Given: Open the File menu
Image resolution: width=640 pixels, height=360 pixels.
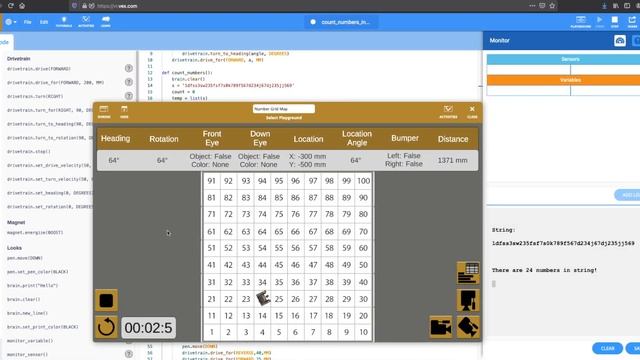Looking at the screenshot, I should pyautogui.click(x=27, y=22).
